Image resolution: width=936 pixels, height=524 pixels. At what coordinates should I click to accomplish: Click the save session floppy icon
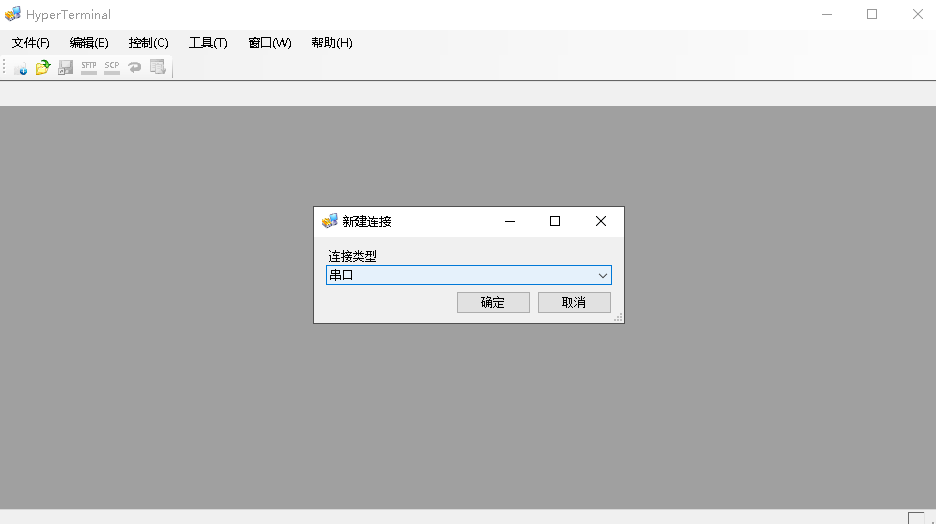(65, 67)
